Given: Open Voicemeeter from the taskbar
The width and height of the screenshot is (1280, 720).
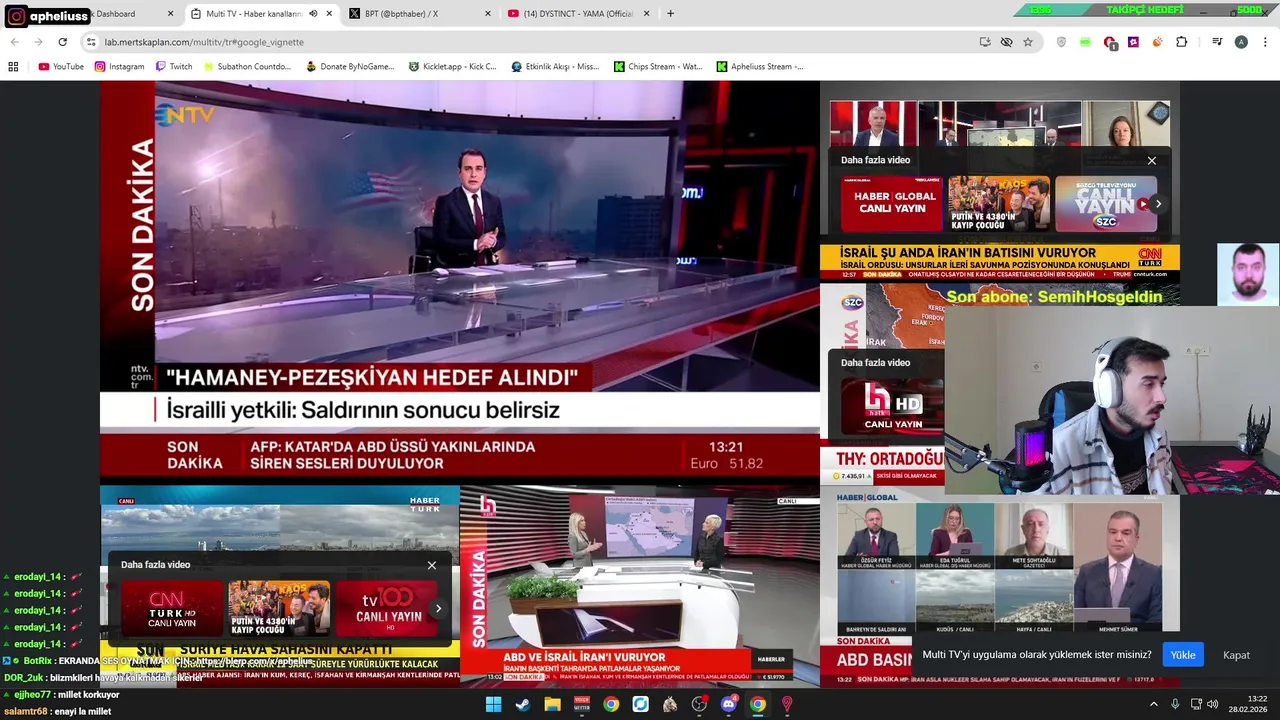Looking at the screenshot, I should [x=582, y=704].
